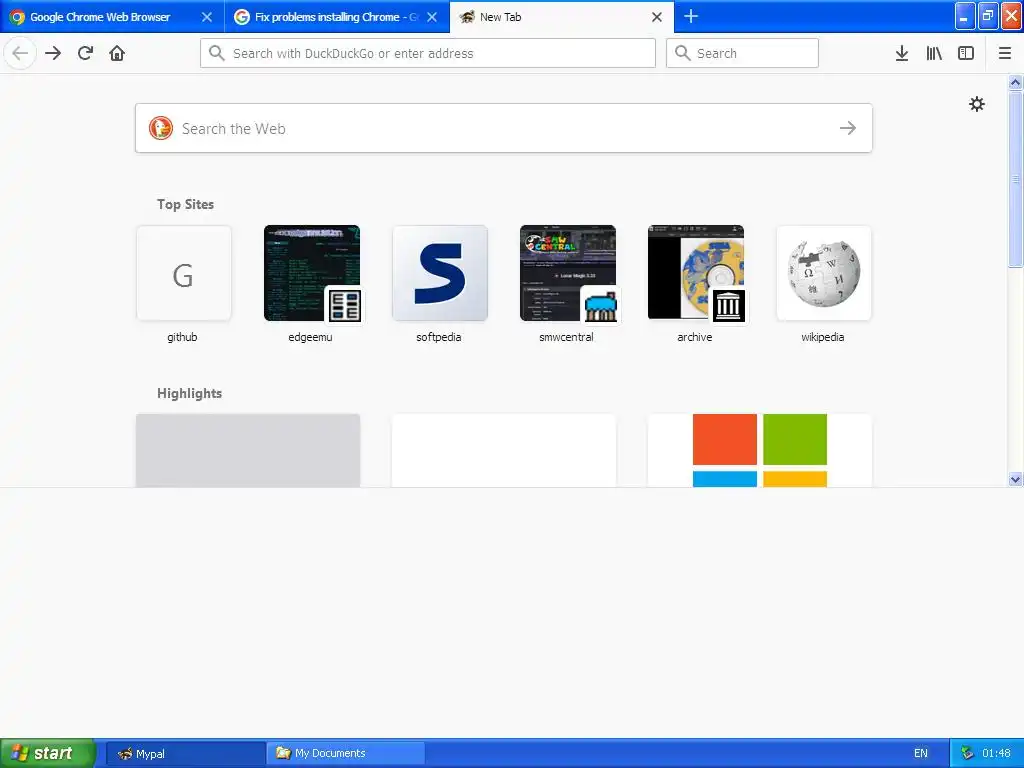Reload the current page
The width and height of the screenshot is (1024, 768).
85,53
